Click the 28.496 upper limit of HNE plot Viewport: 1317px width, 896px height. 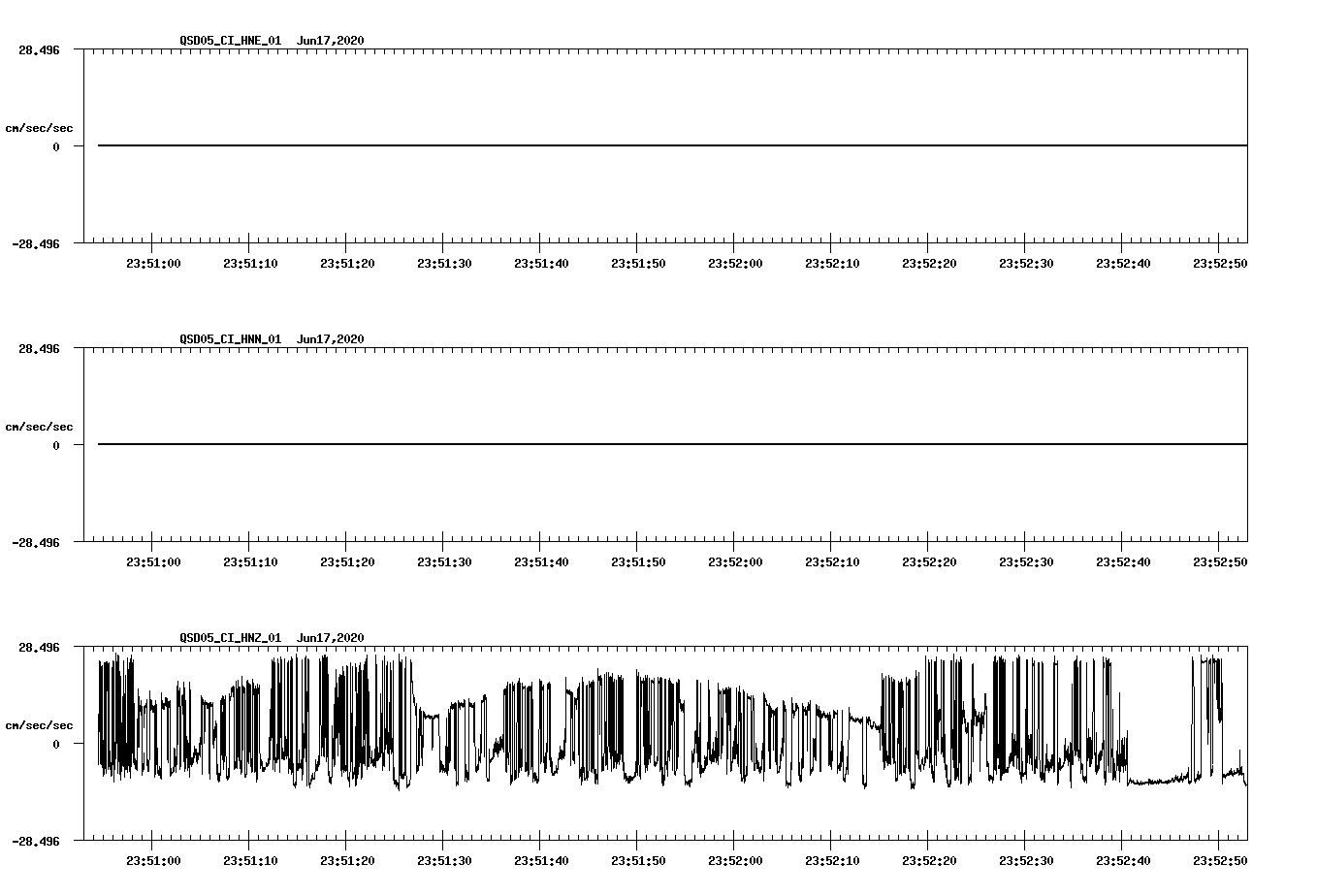39,49
